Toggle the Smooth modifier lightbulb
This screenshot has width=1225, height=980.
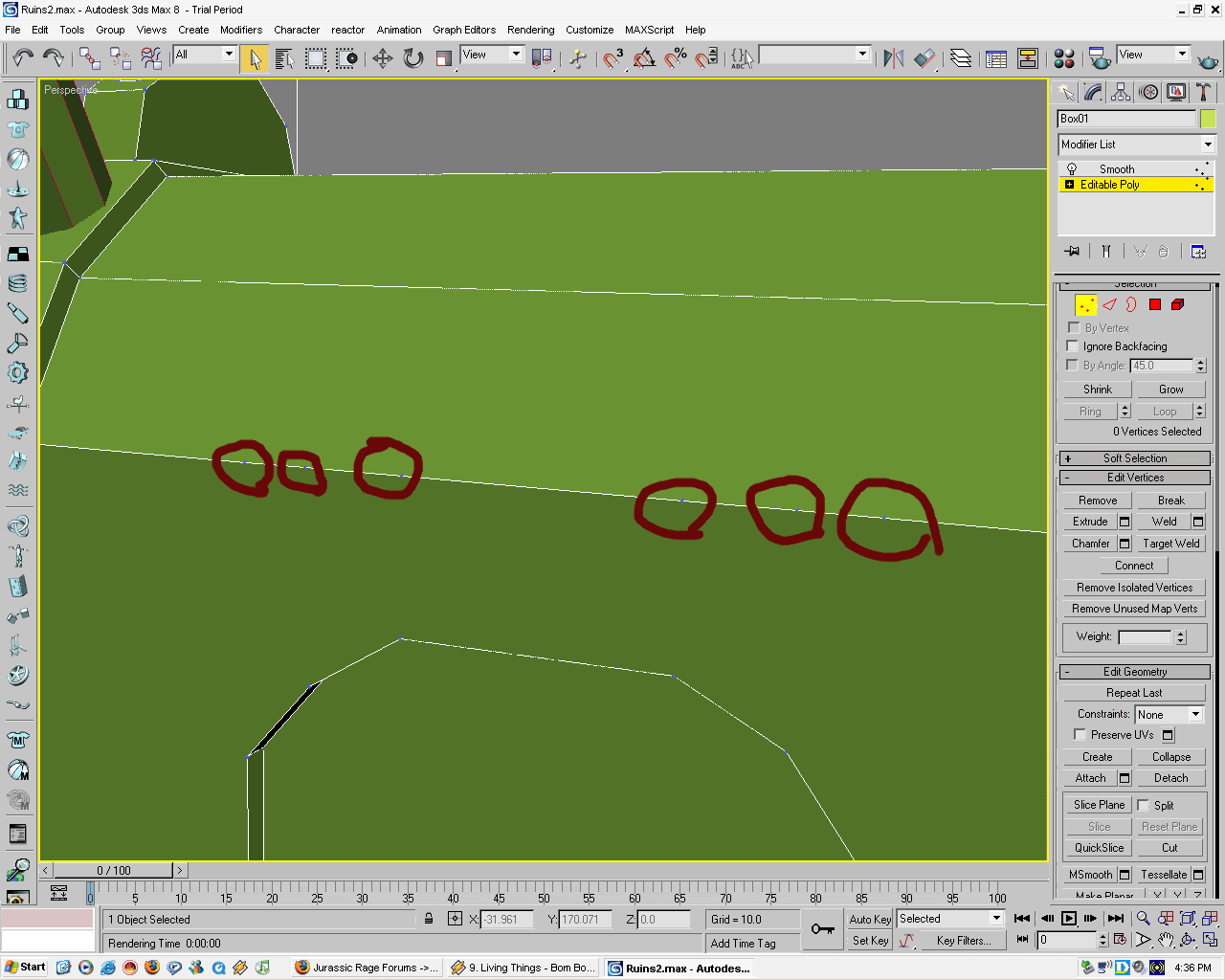[1072, 169]
